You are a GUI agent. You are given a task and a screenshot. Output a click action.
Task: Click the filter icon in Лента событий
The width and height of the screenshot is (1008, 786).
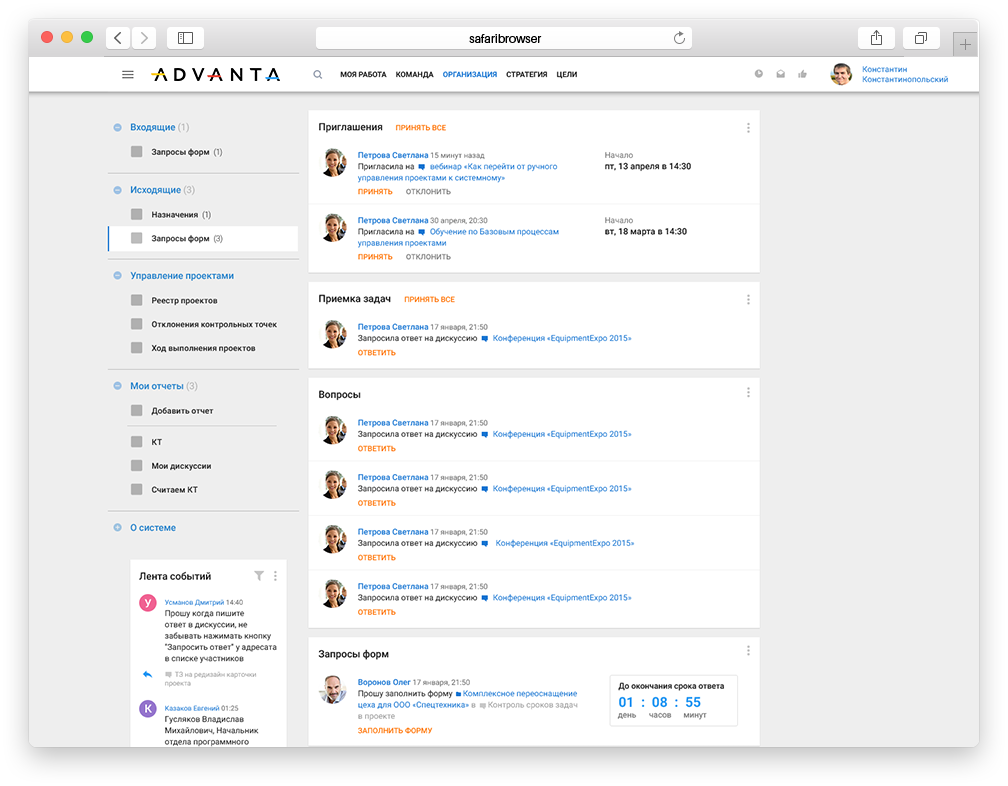click(x=259, y=576)
